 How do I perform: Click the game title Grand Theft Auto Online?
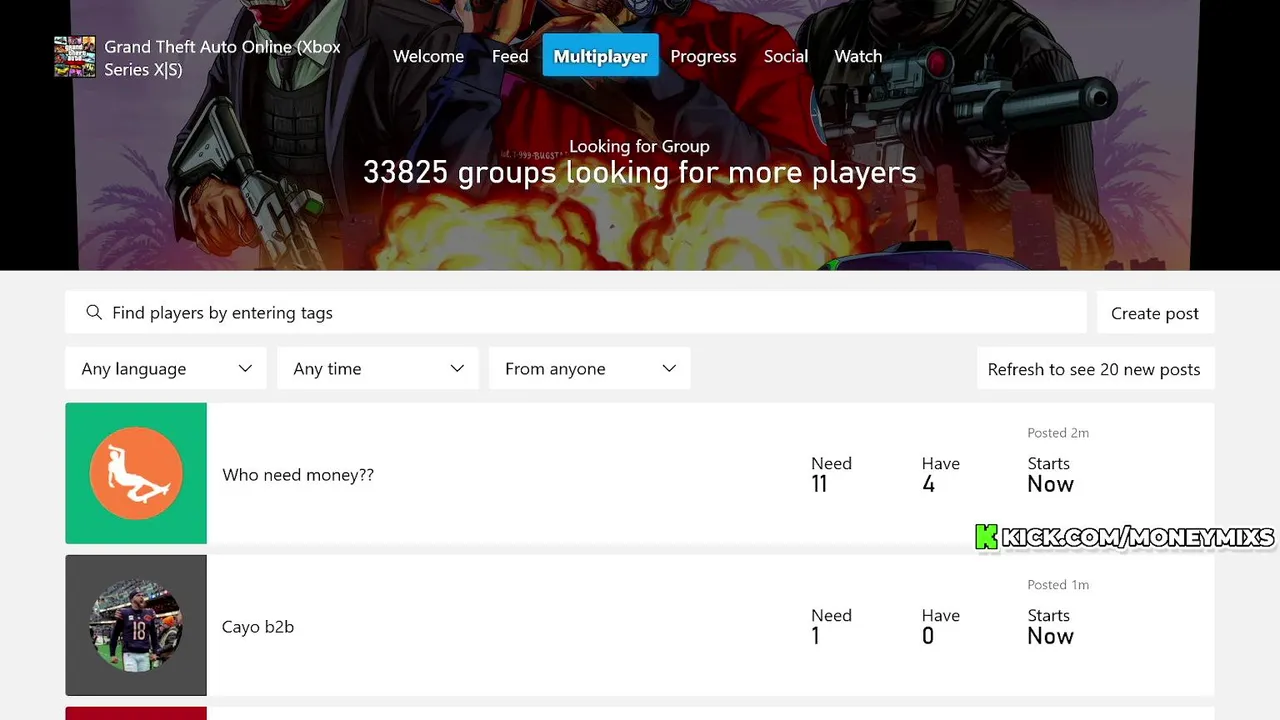222,58
